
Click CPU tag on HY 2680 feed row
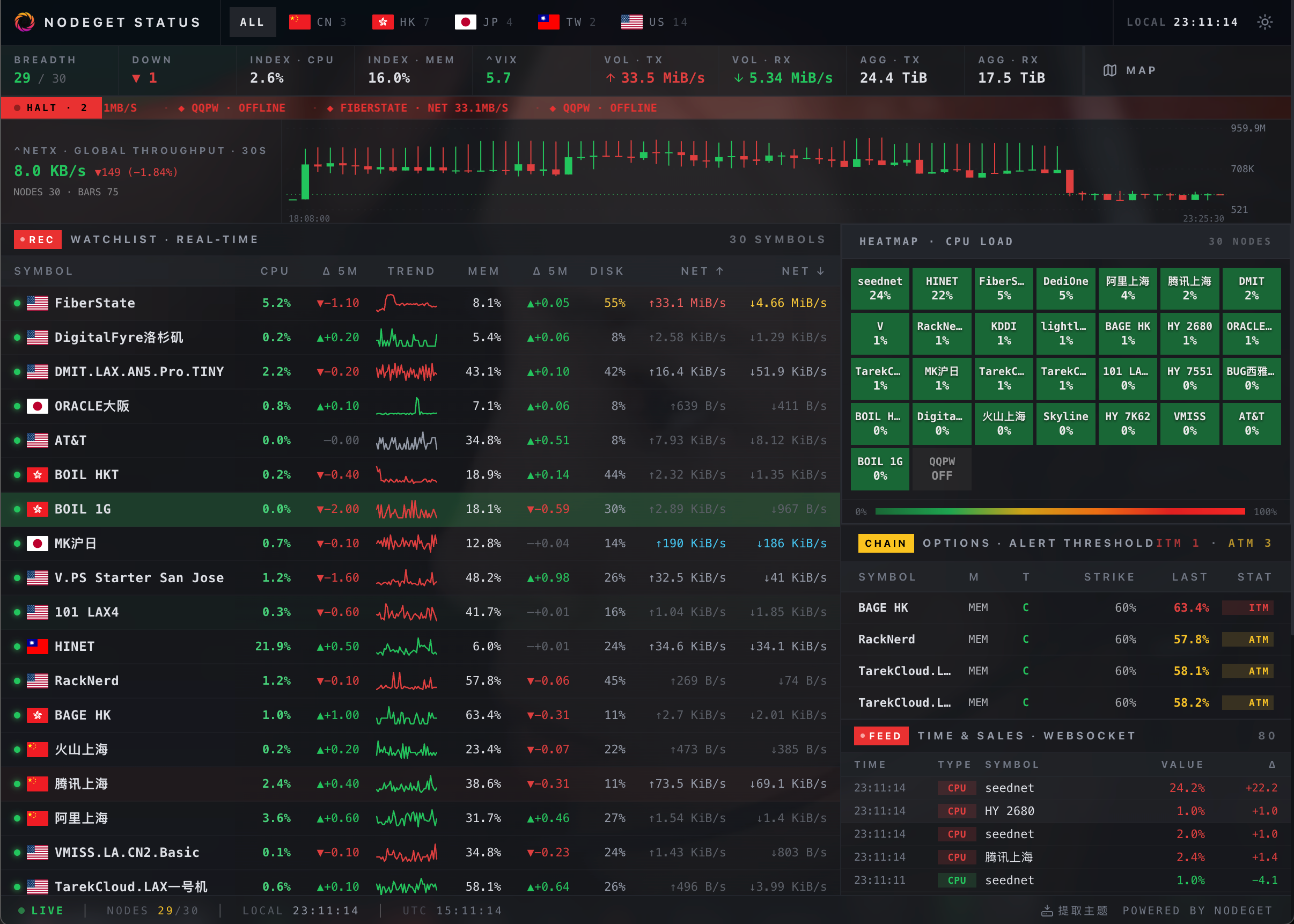pyautogui.click(x=957, y=811)
